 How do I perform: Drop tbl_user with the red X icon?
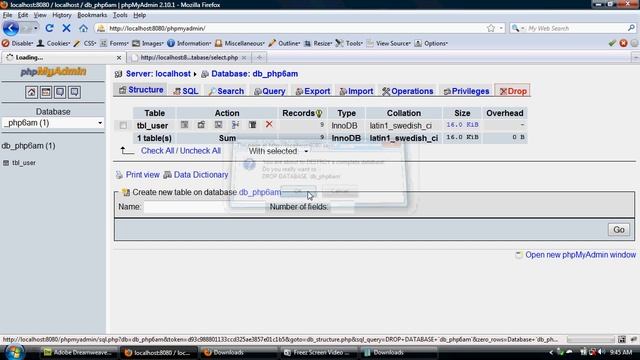click(x=269, y=124)
